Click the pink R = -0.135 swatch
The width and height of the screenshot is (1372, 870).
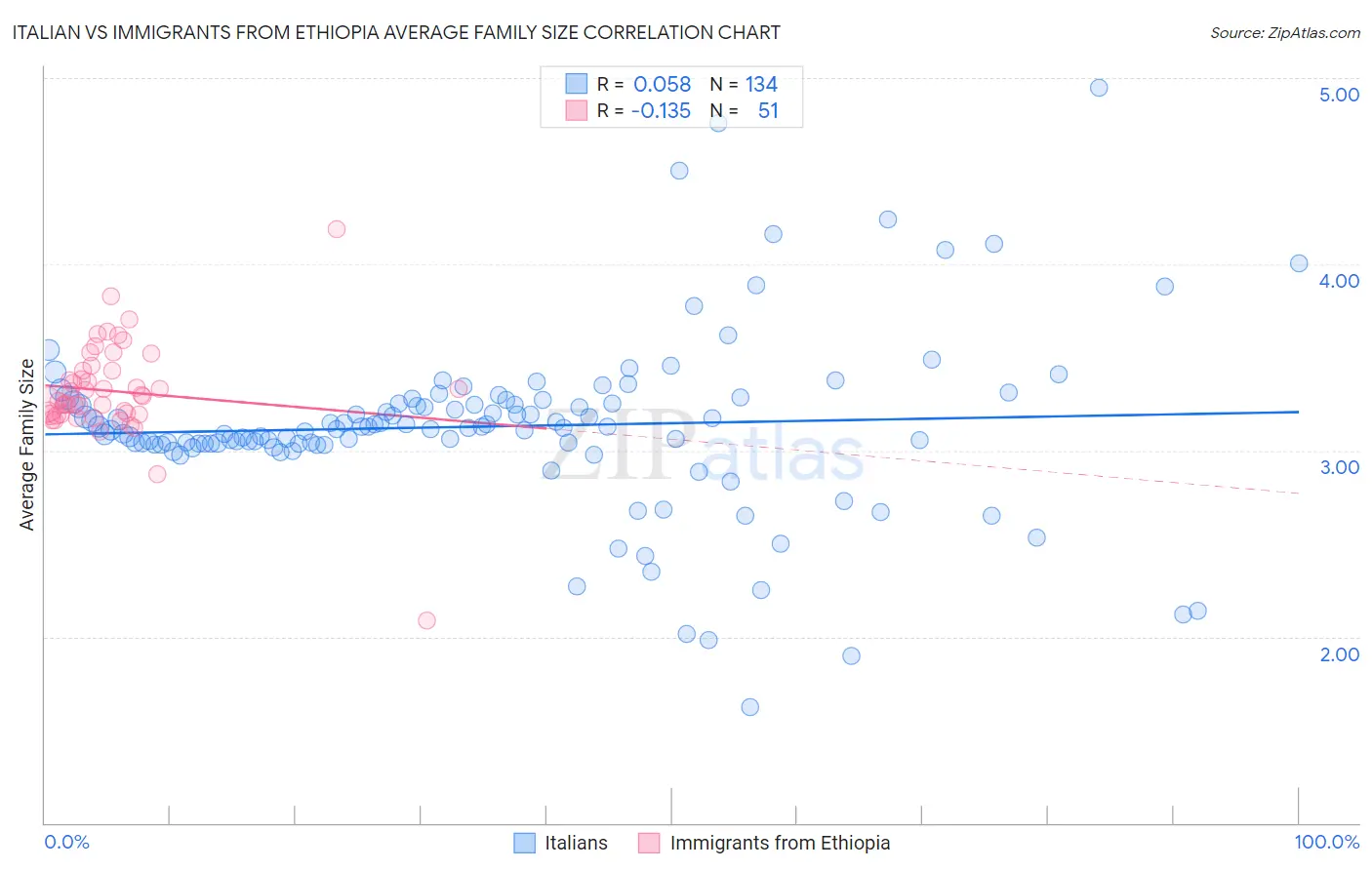[x=577, y=110]
